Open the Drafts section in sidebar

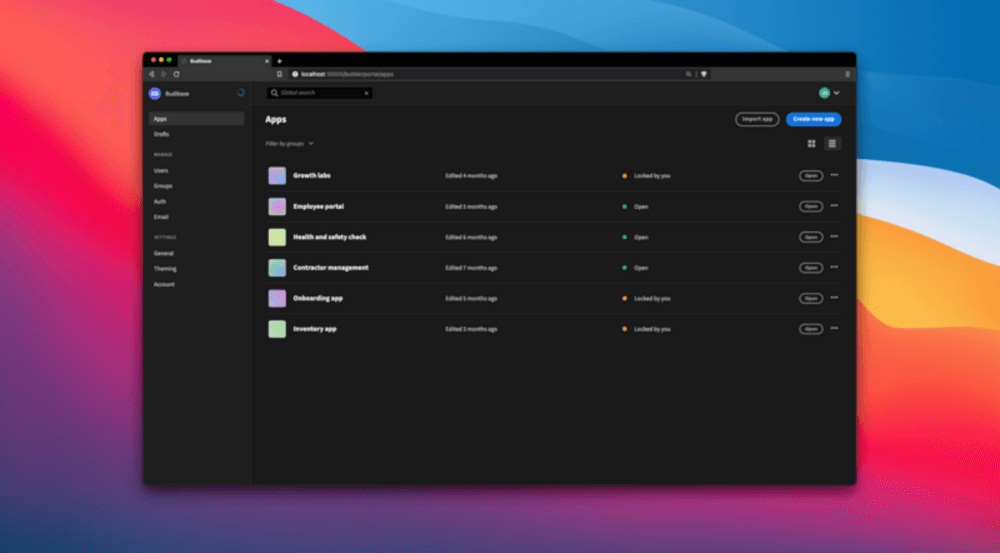coord(161,134)
